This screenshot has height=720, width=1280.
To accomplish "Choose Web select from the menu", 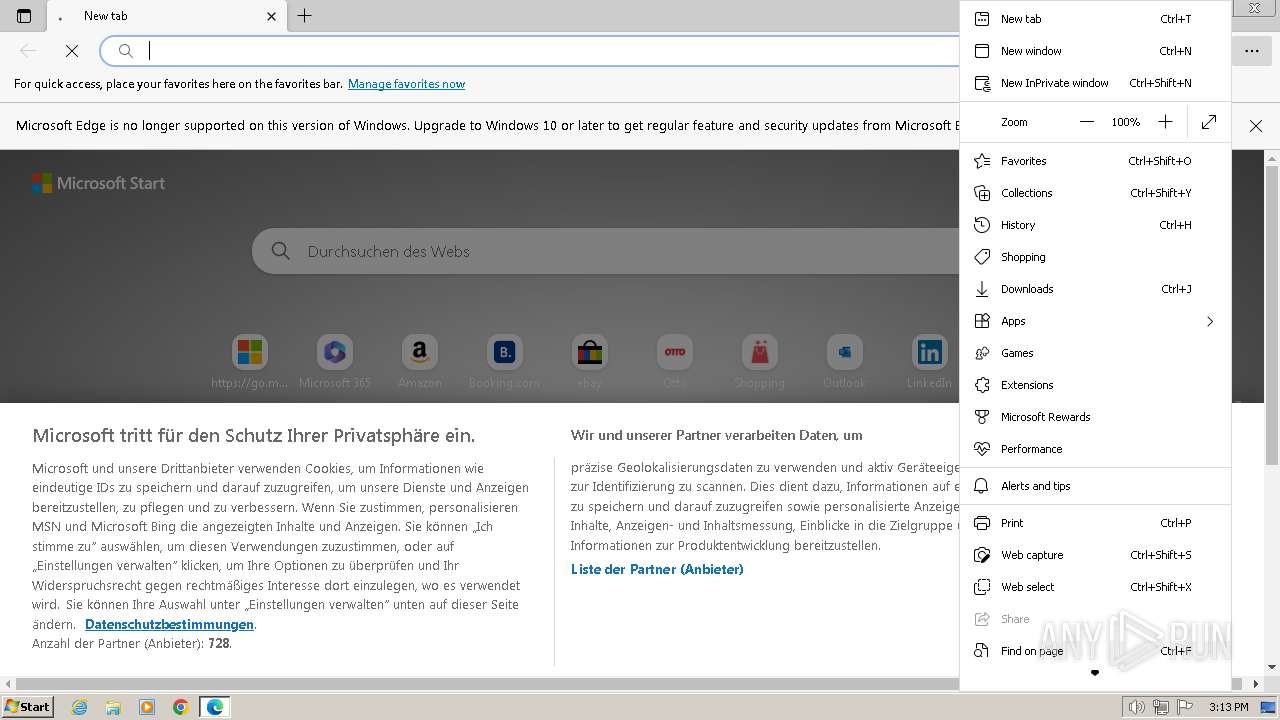I will coord(1095,587).
